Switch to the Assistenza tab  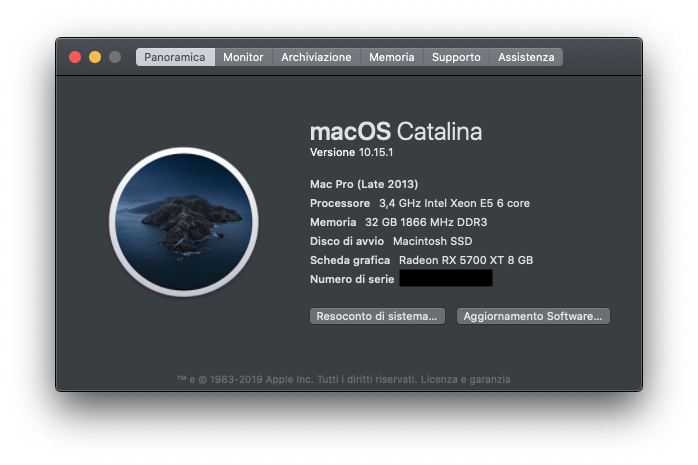[526, 57]
